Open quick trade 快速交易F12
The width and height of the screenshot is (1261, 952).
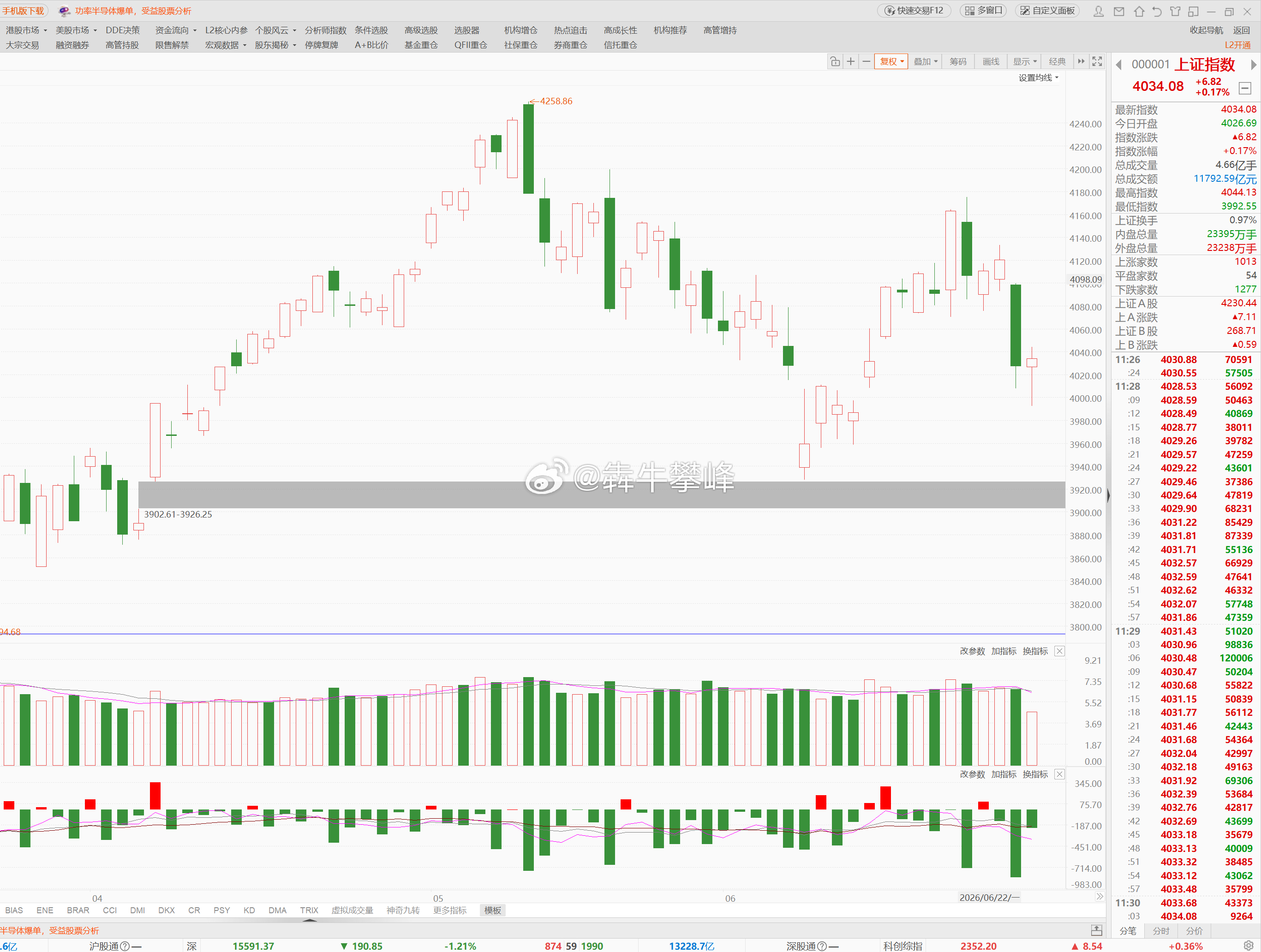[x=913, y=10]
